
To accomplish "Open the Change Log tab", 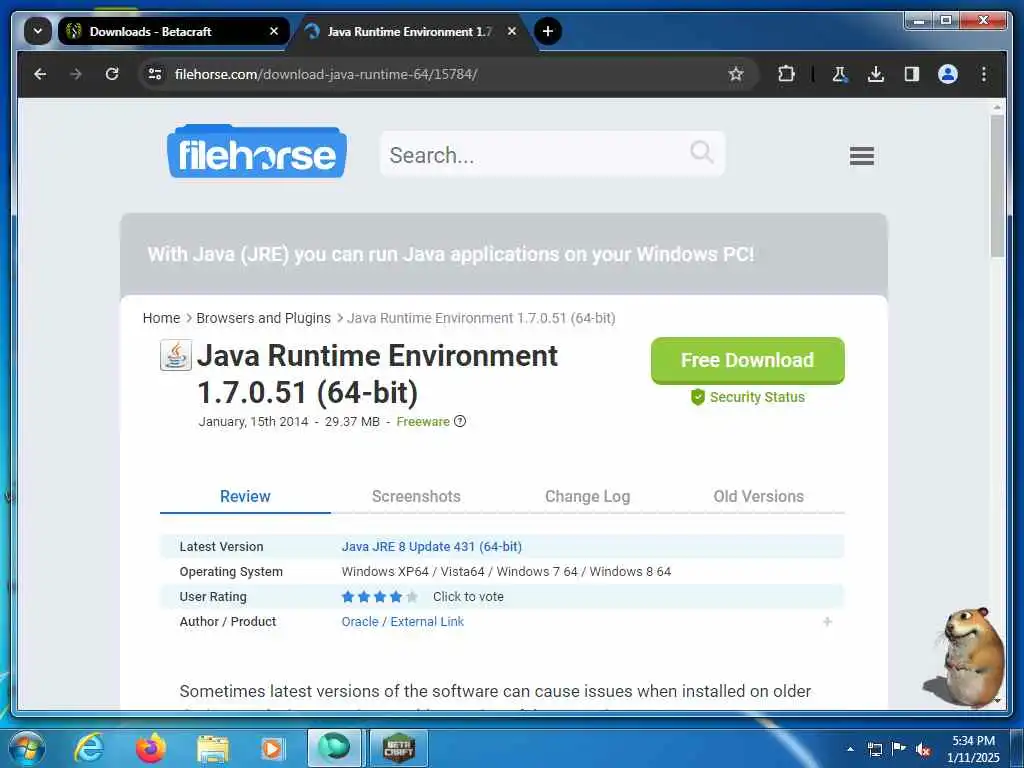I will click(587, 496).
